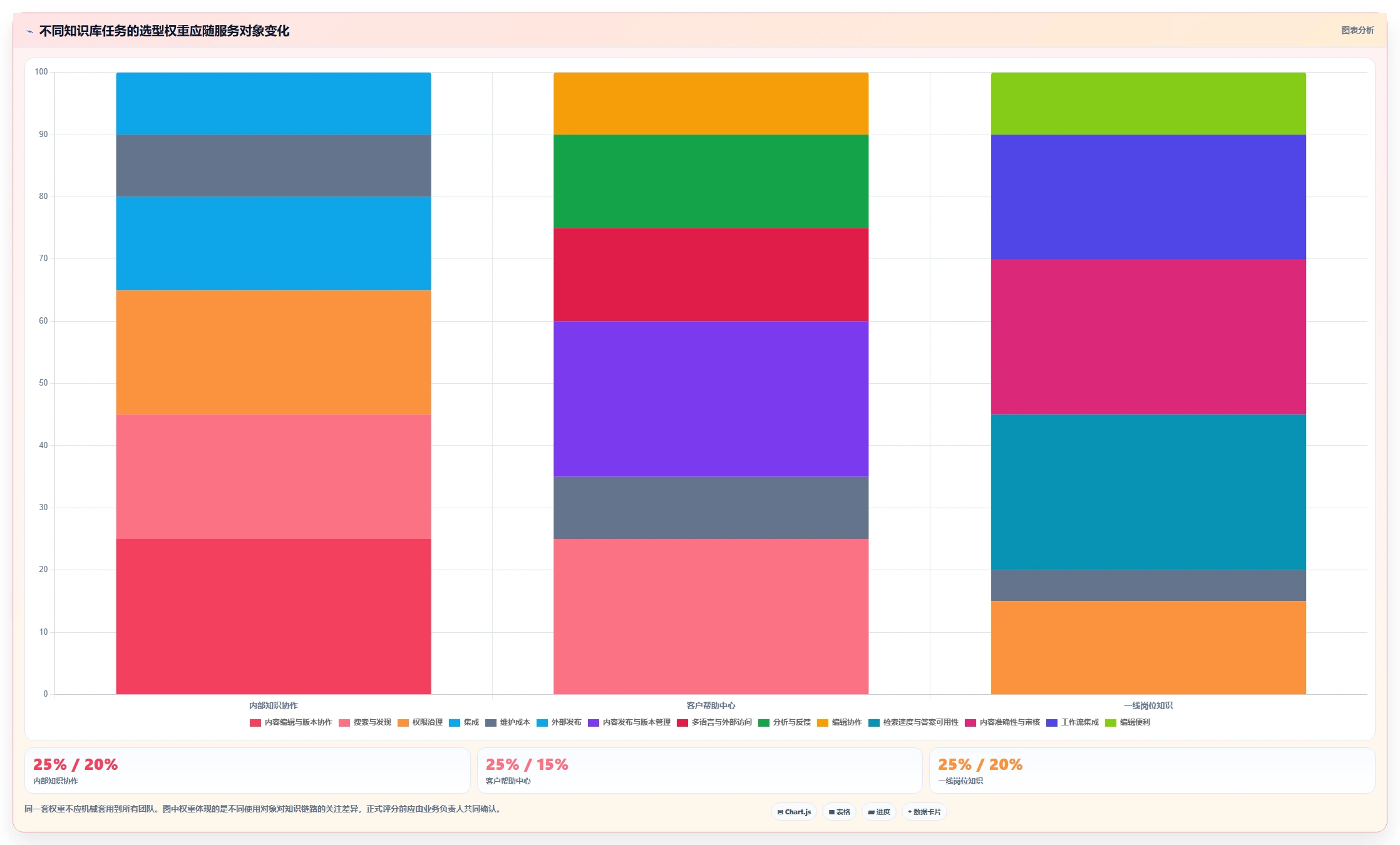Click the 进度 tag chip
This screenshot has width=1400, height=845.
879,812
